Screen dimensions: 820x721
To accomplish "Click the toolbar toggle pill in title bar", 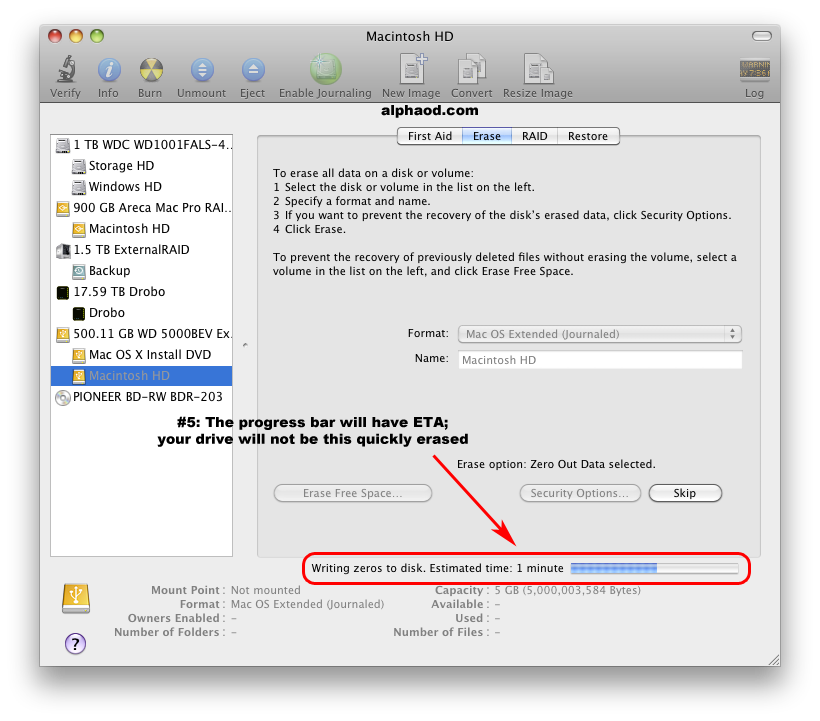I will tap(761, 36).
